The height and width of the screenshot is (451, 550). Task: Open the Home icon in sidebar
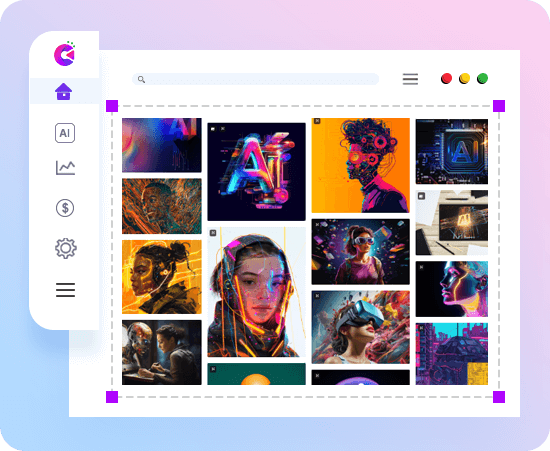click(x=63, y=92)
